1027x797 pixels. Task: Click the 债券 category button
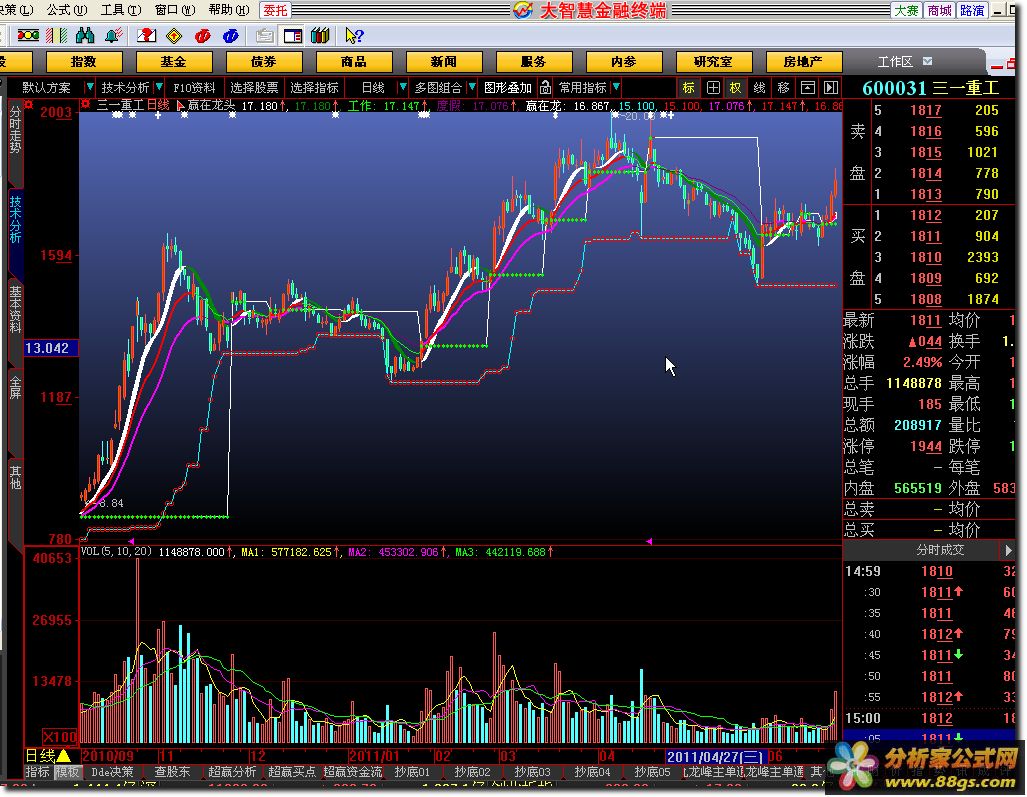point(264,62)
